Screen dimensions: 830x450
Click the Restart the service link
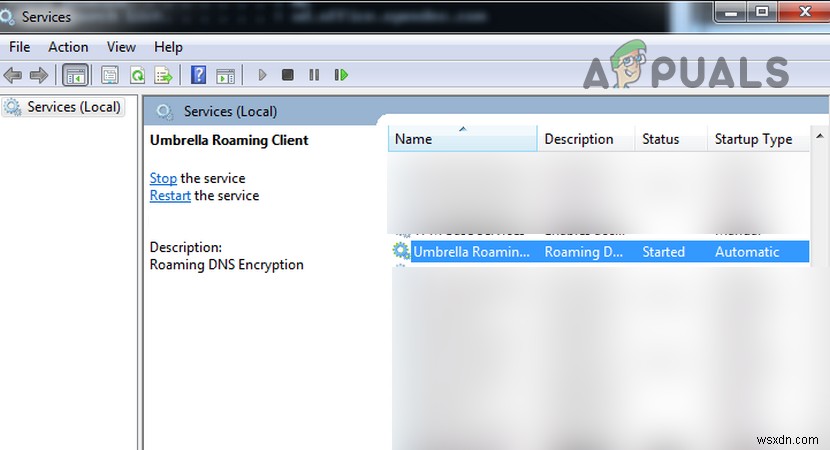pyautogui.click(x=170, y=196)
